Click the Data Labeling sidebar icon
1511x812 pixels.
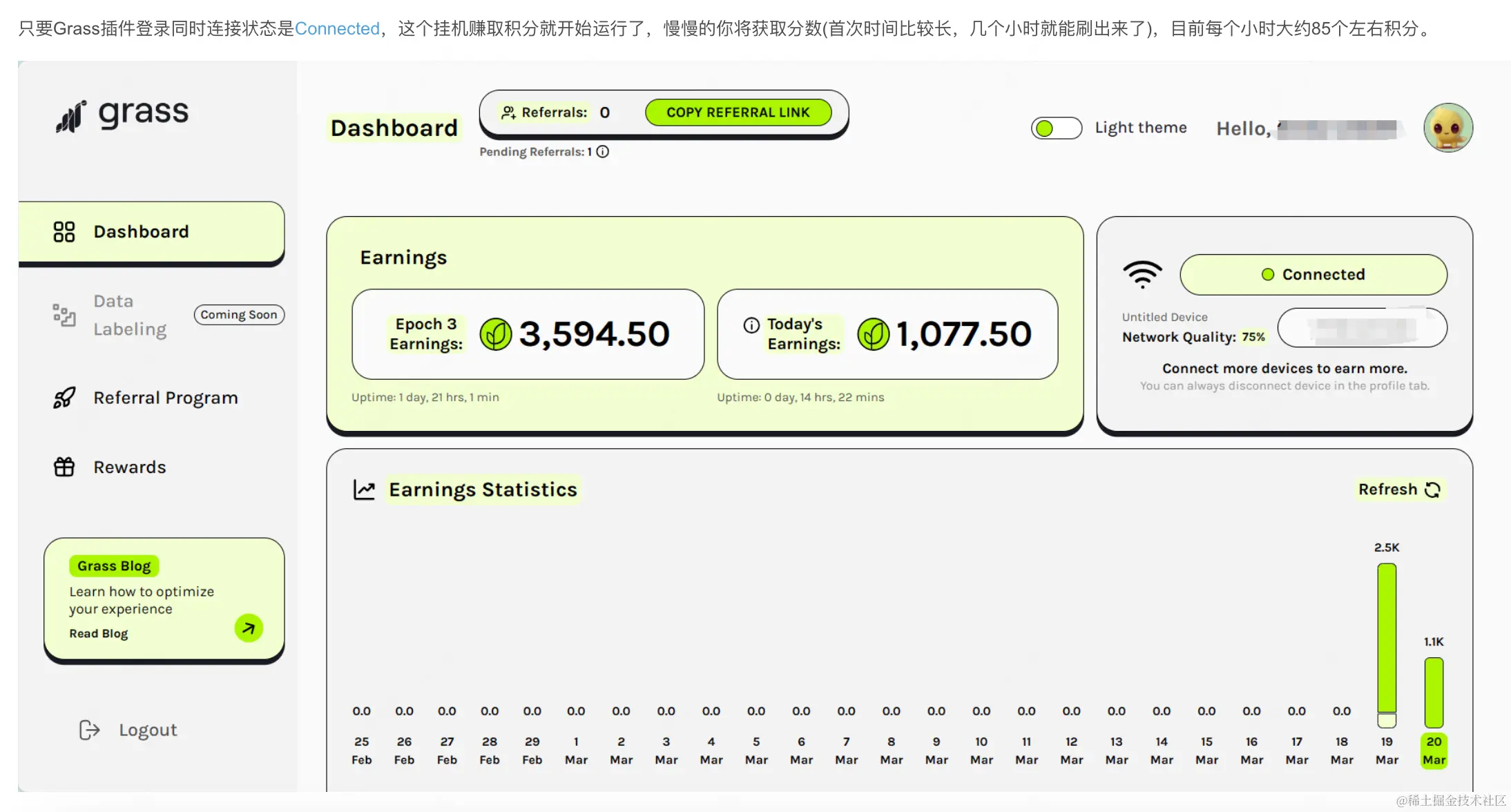point(64,315)
